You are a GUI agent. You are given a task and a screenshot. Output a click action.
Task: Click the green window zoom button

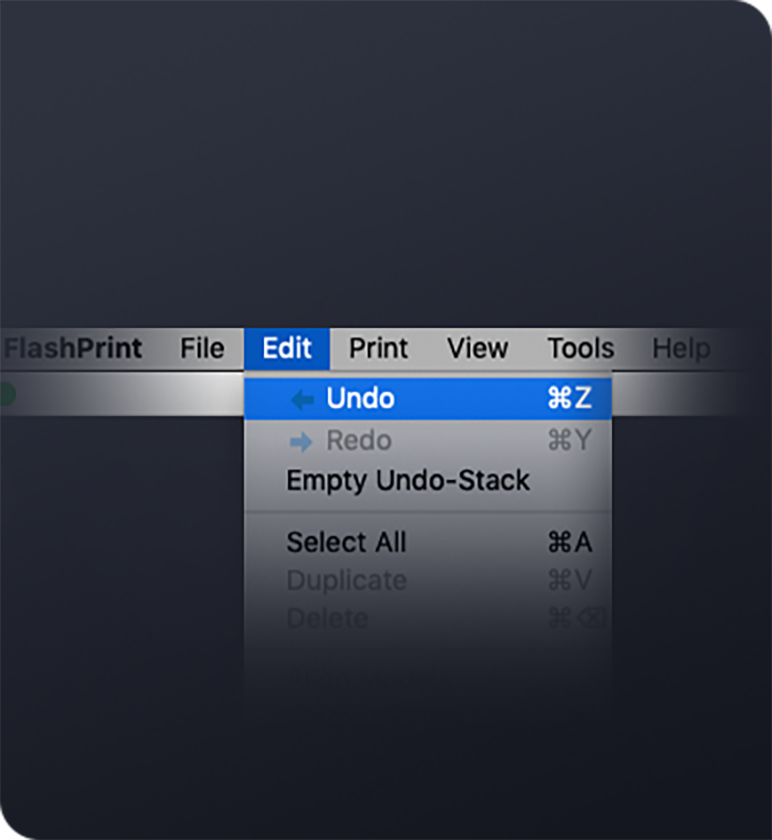click(6, 395)
